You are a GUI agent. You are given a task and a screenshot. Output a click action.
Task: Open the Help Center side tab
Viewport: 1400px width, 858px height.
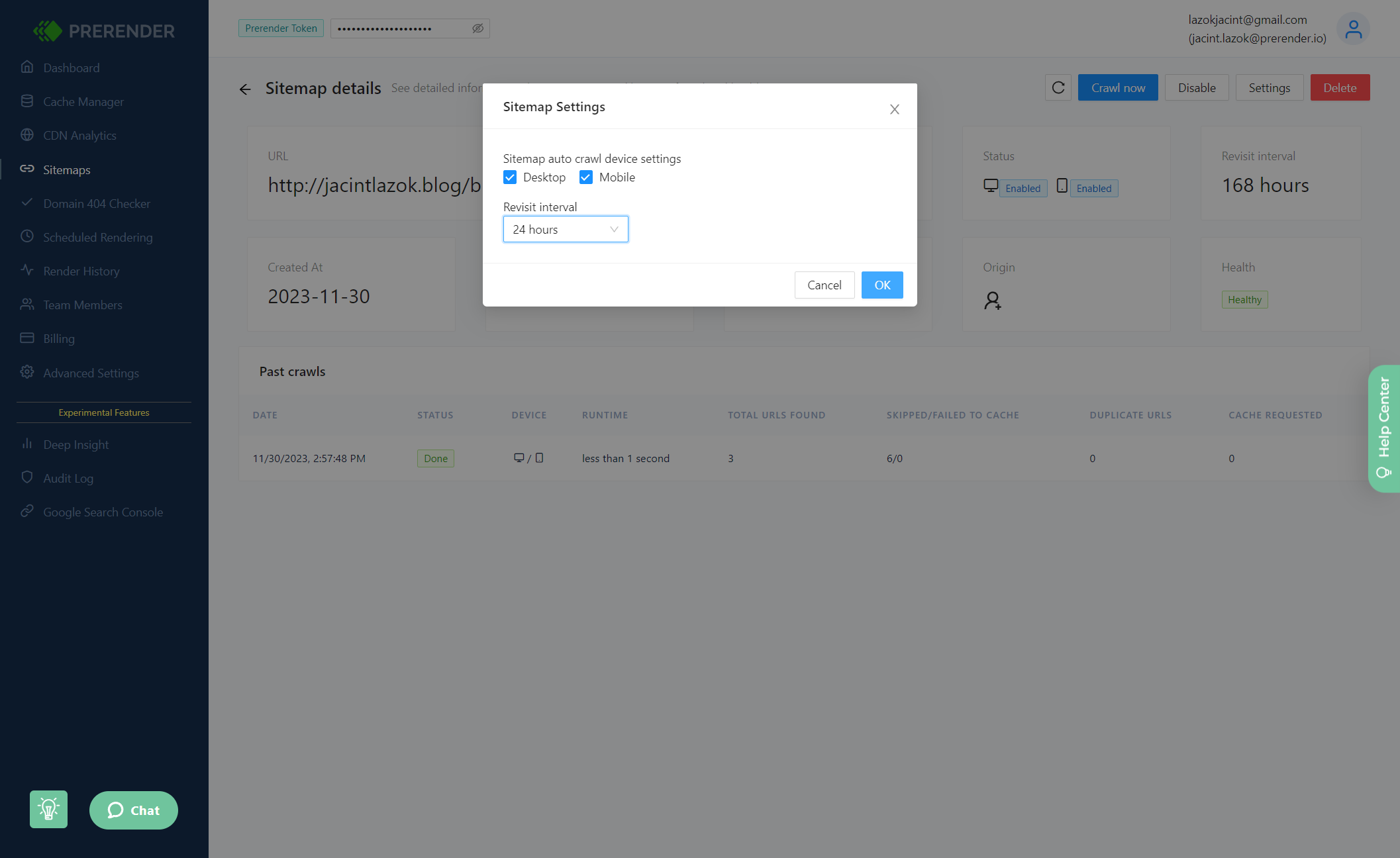[1384, 428]
